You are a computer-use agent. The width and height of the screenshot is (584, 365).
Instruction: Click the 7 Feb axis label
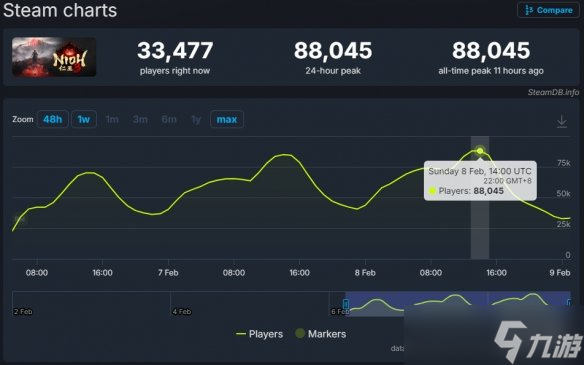[x=168, y=273]
